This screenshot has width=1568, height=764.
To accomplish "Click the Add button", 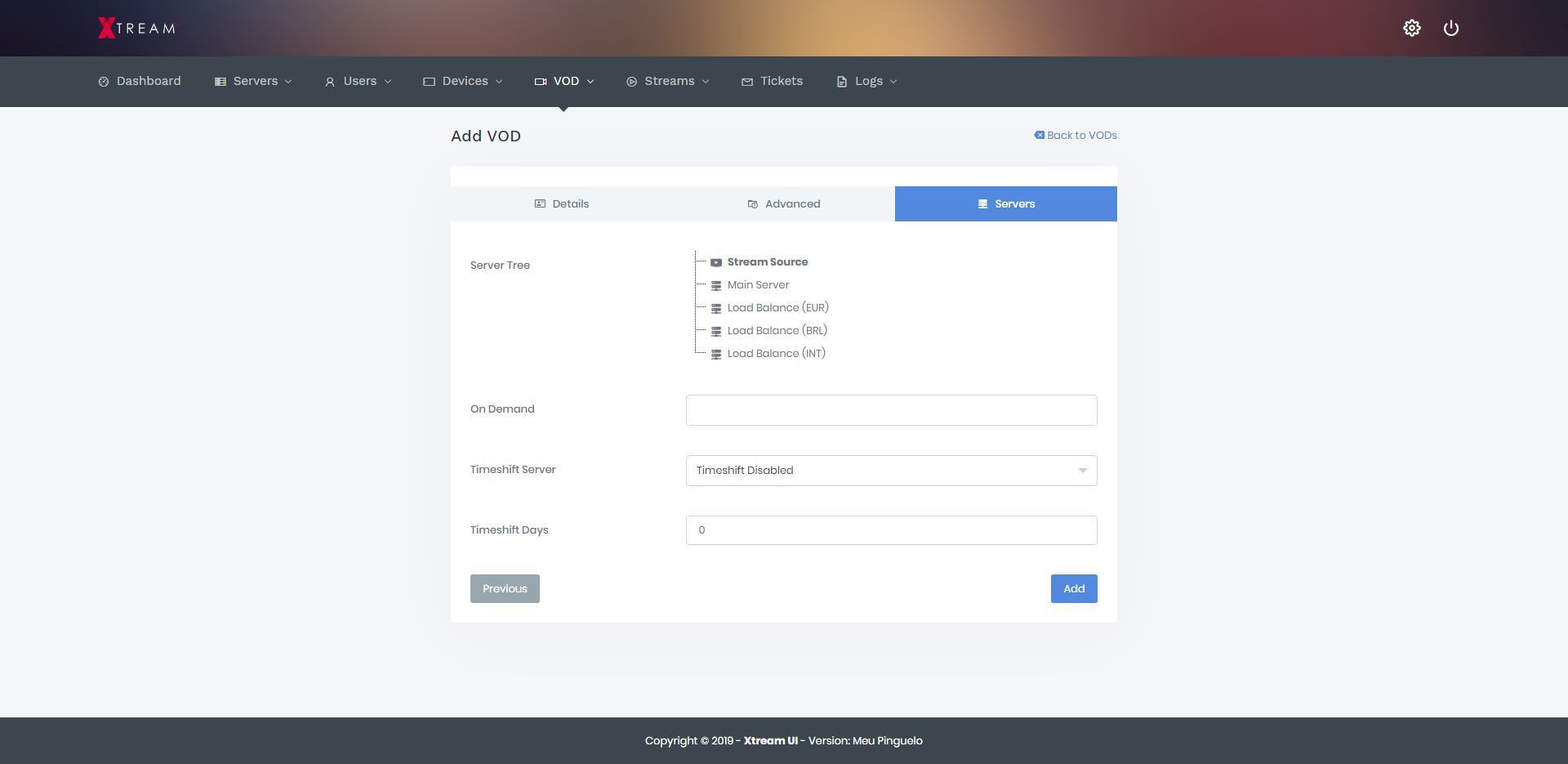I will [1074, 588].
